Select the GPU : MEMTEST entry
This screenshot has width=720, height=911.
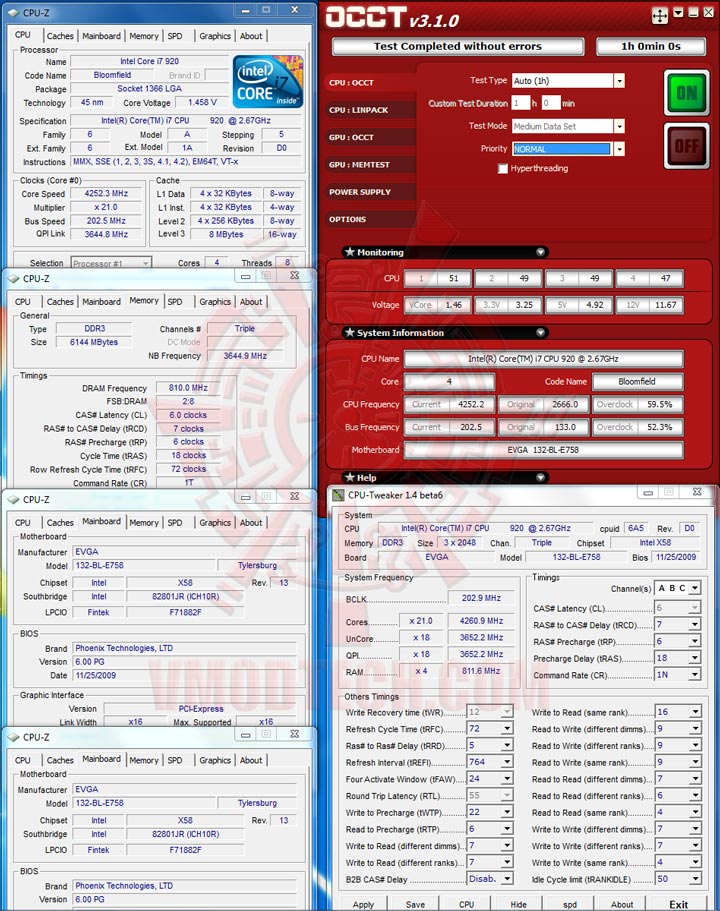coord(371,164)
